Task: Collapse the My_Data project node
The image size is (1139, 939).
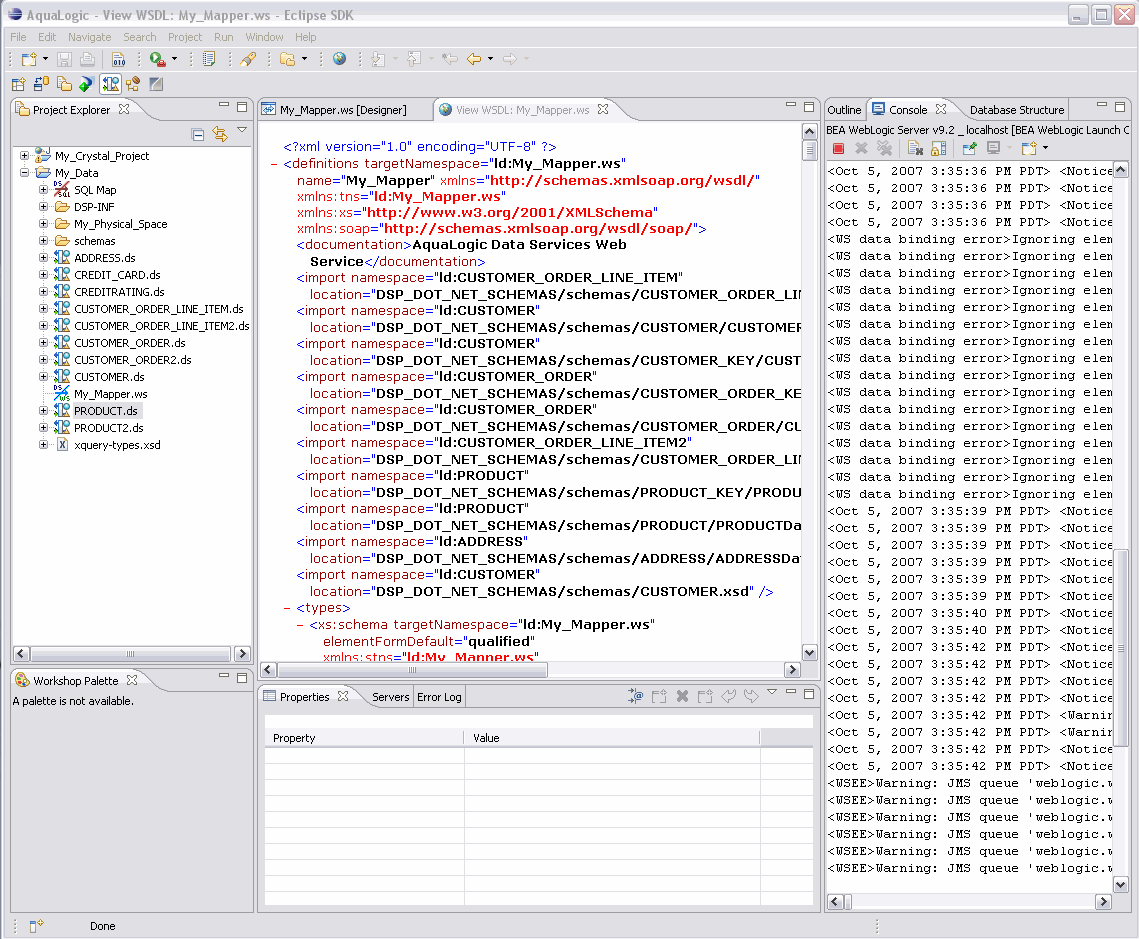Action: (25, 173)
